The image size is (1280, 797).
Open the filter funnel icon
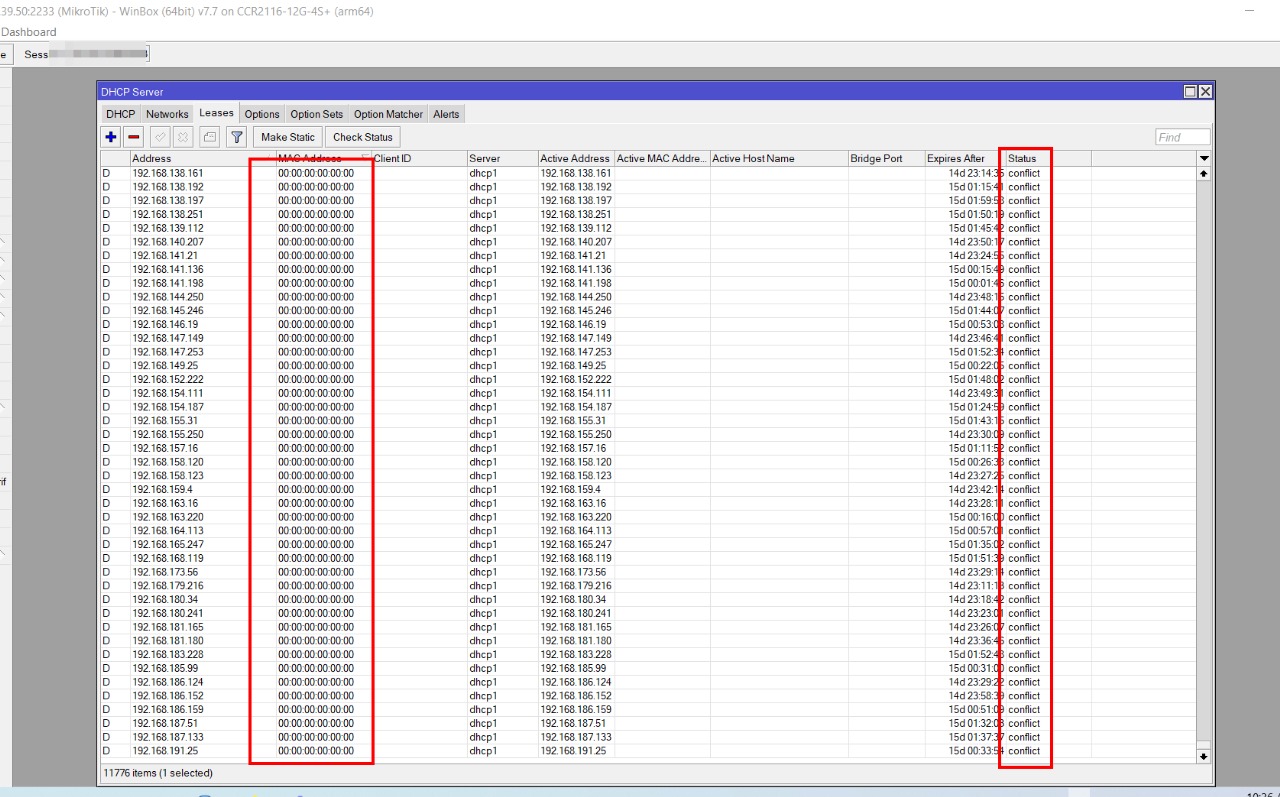[237, 137]
